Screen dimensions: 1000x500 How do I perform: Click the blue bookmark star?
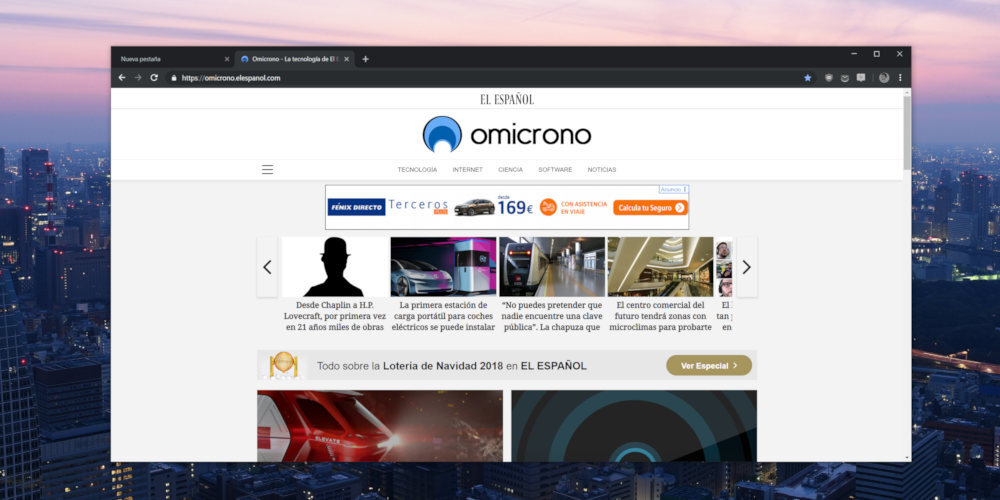pos(807,78)
